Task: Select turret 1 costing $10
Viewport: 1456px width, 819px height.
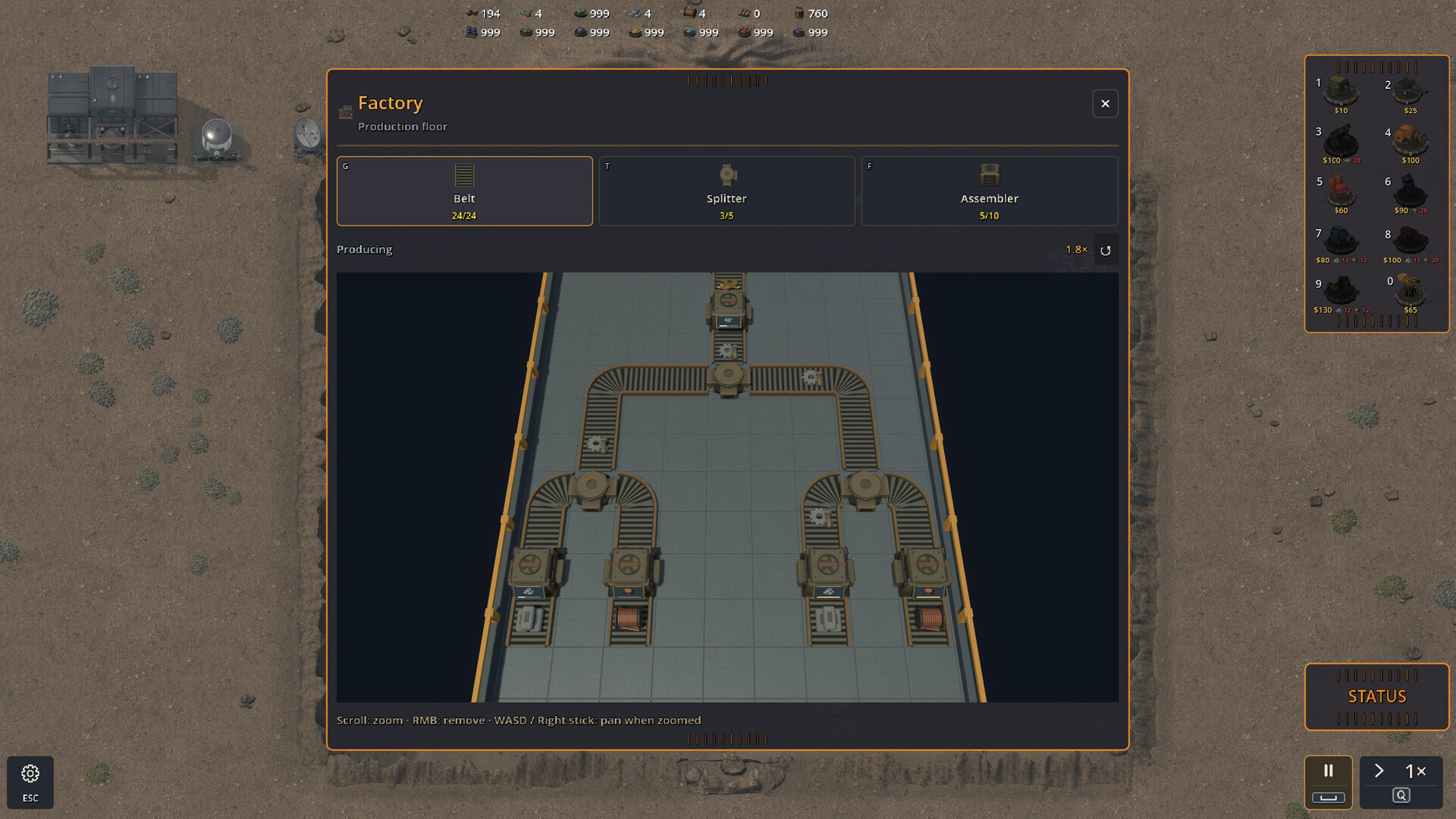Action: pos(1341,95)
